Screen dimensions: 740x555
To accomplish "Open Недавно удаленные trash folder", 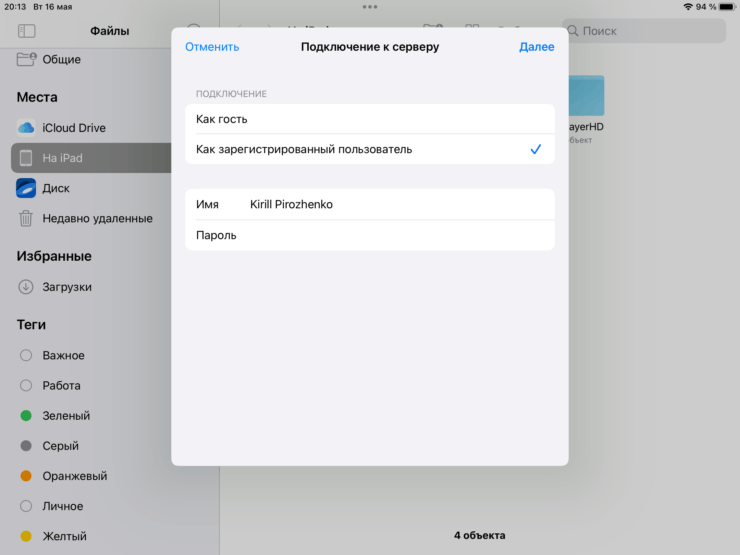I will point(96,218).
